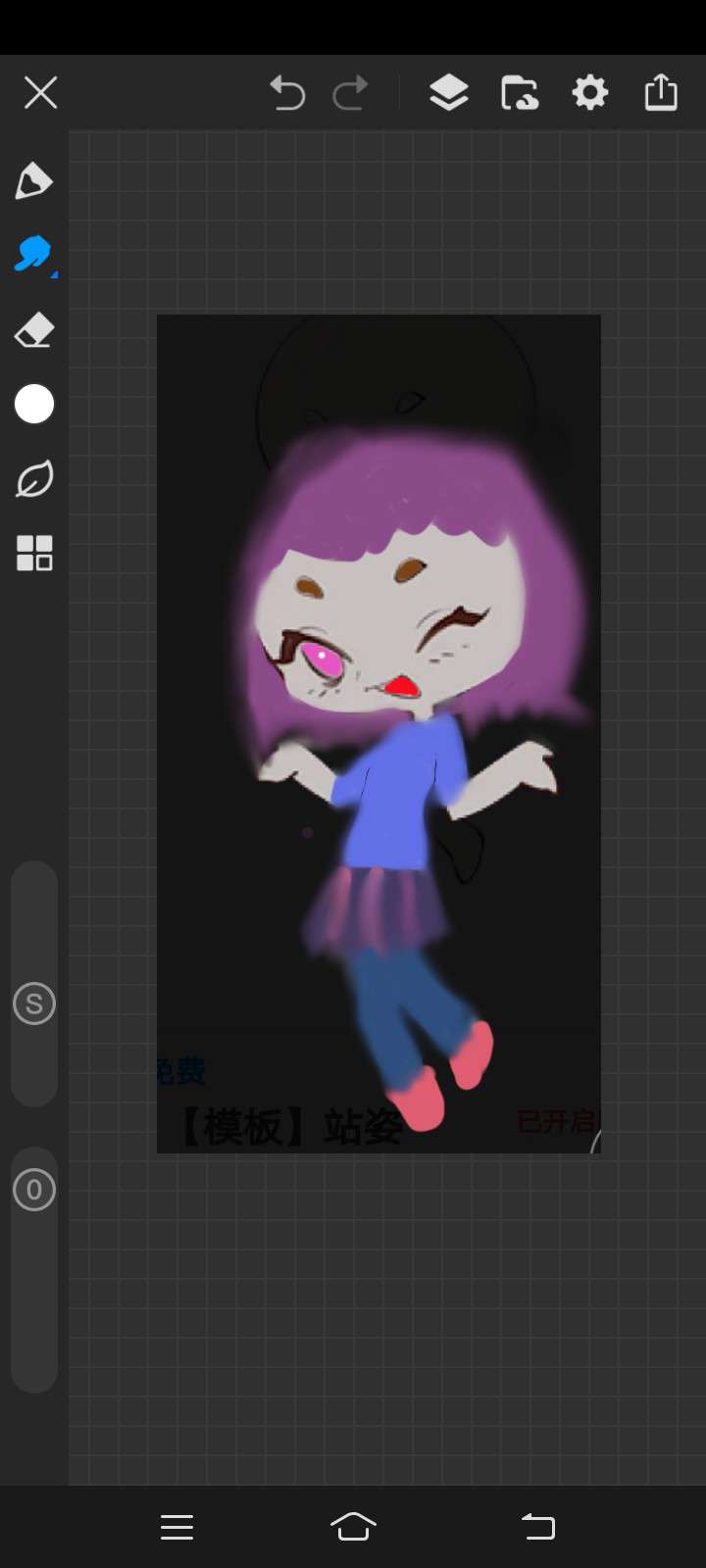Viewport: 706px width, 1568px height.
Task: Redo the undone action
Action: [350, 93]
